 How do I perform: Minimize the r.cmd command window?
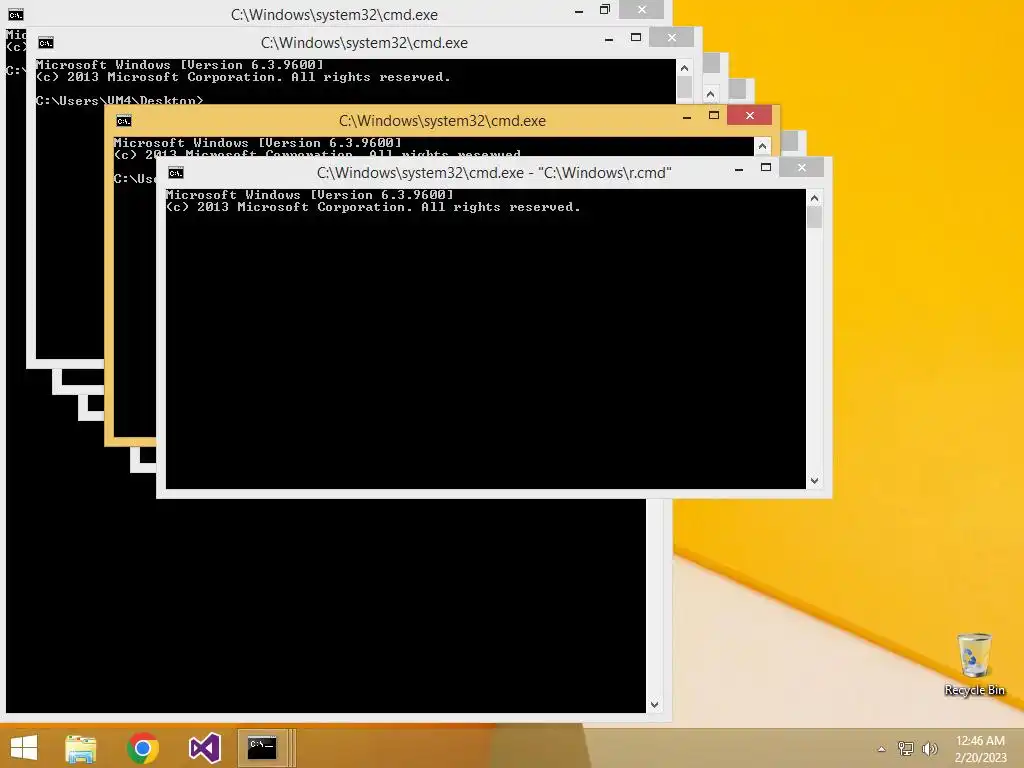coord(739,168)
